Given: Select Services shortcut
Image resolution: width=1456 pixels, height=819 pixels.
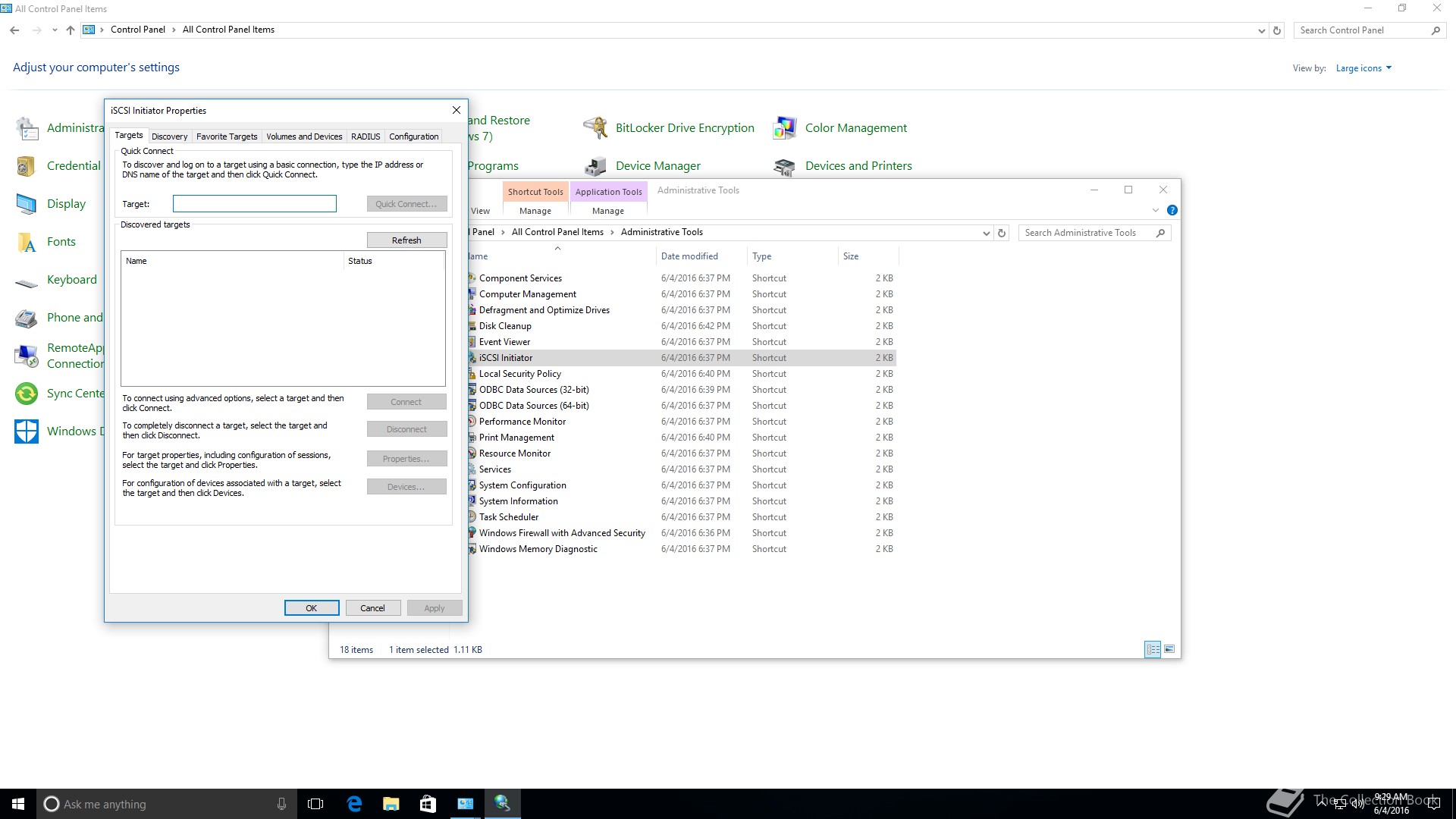Looking at the screenshot, I should point(495,469).
